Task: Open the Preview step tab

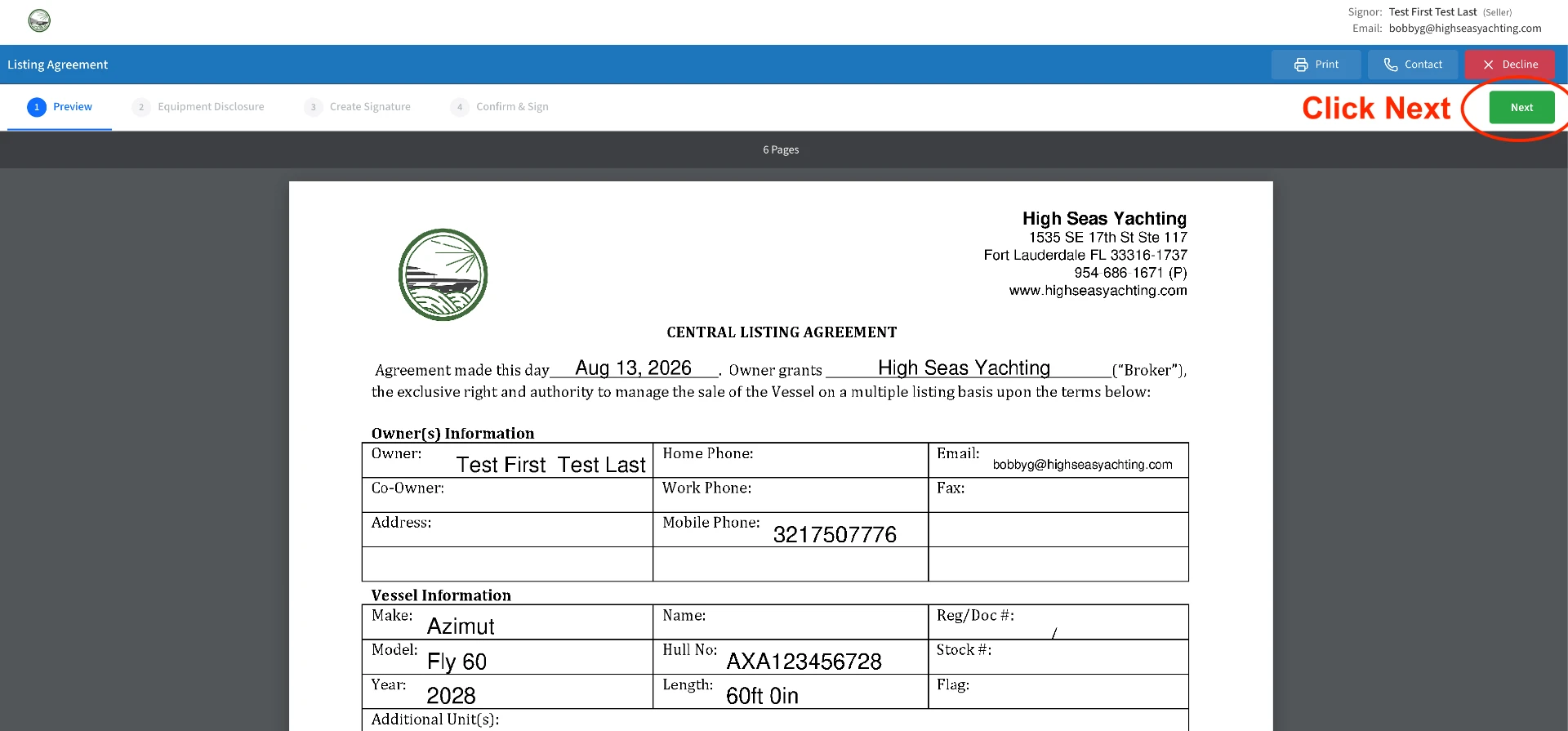Action: tap(60, 107)
